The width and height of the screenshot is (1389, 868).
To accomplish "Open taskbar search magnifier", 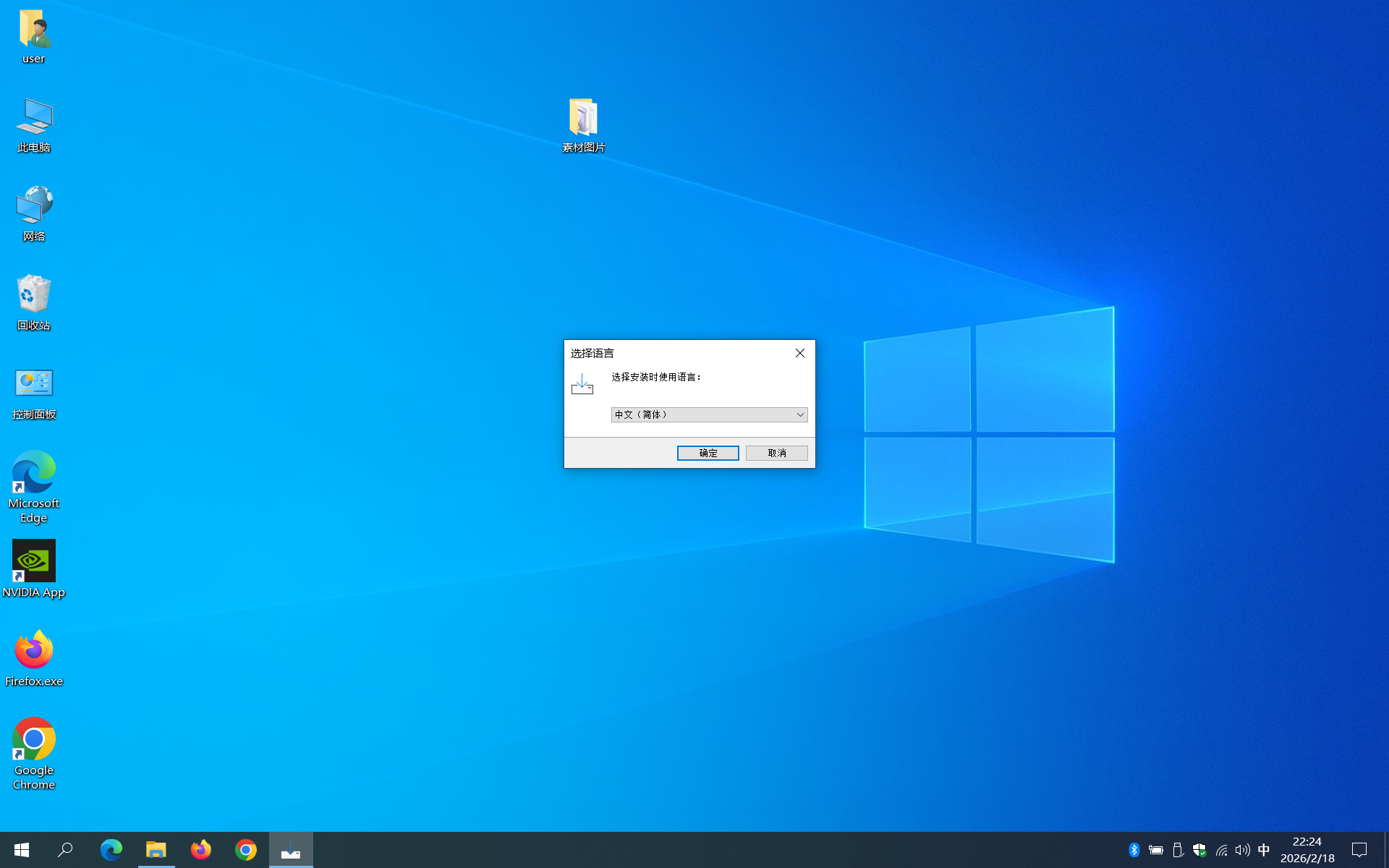I will click(x=66, y=850).
